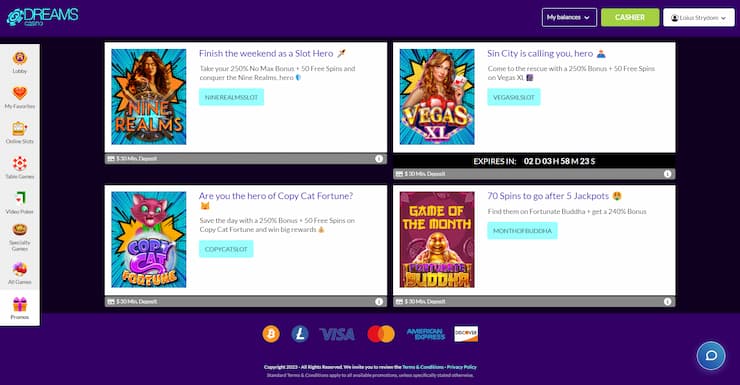Viewport: 740px width, 385px height.
Task: Click the American Express logo
Action: coord(426,334)
